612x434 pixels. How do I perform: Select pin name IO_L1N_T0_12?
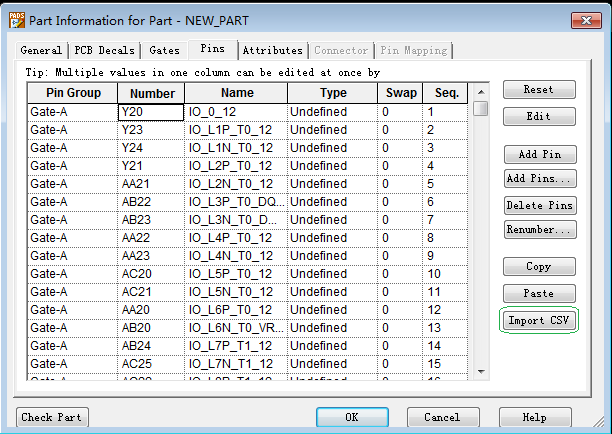(x=236, y=148)
